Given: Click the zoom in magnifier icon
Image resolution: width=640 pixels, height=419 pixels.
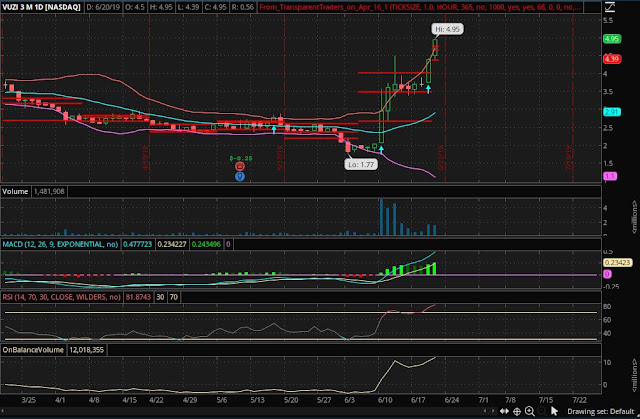Looking at the screenshot, I should tap(530, 411).
